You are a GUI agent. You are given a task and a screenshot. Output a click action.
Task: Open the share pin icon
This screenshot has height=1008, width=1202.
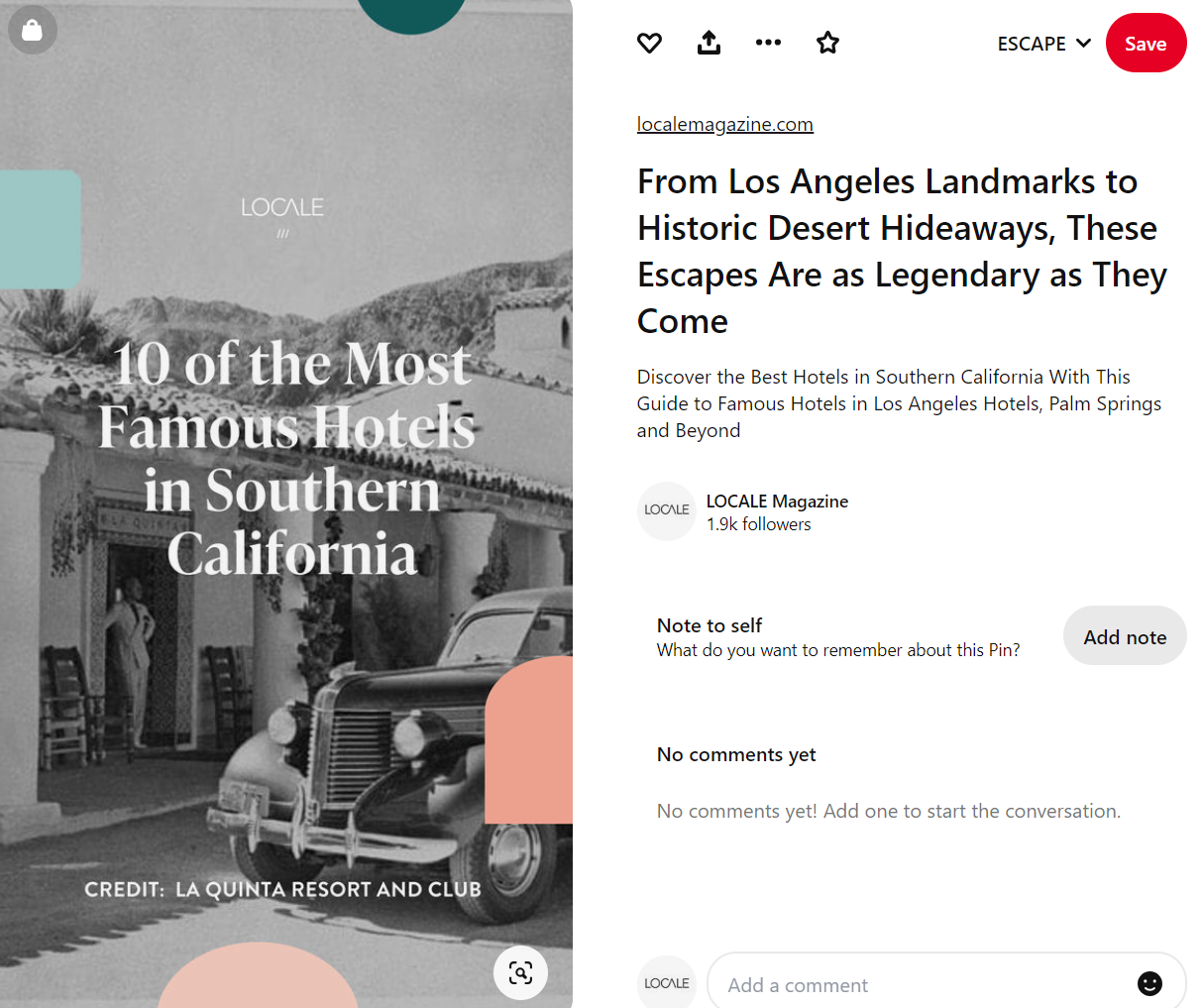pos(709,43)
